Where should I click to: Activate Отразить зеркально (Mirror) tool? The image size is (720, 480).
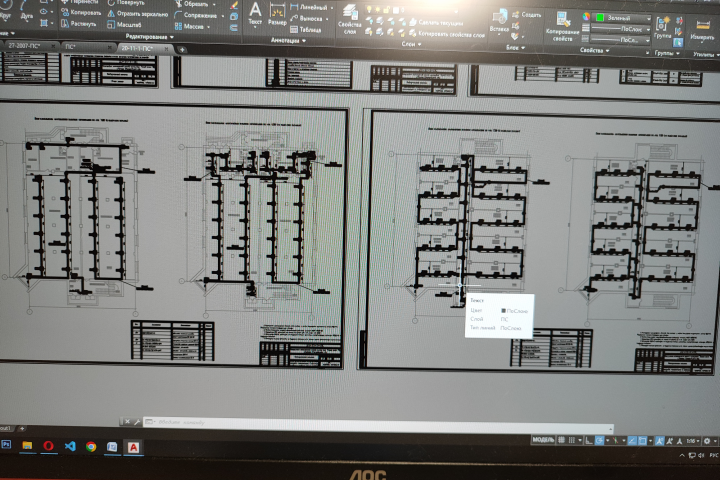(x=138, y=14)
